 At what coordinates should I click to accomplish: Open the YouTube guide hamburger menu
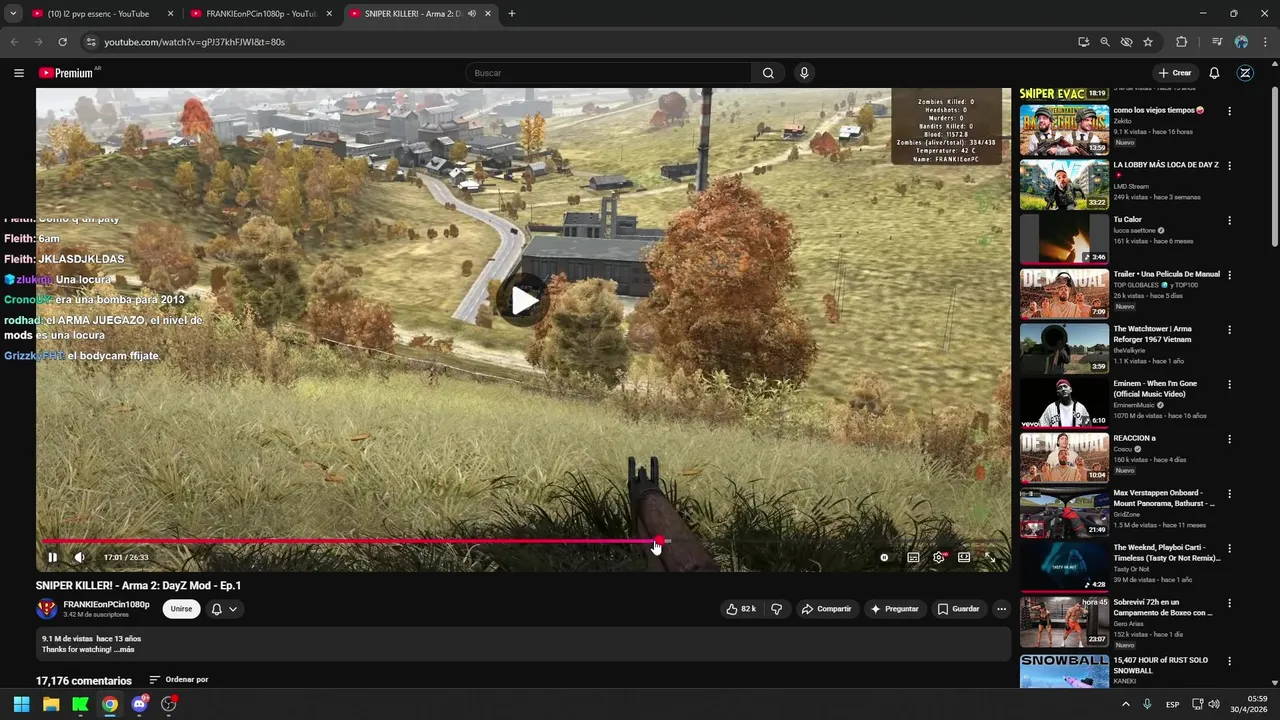pos(19,73)
